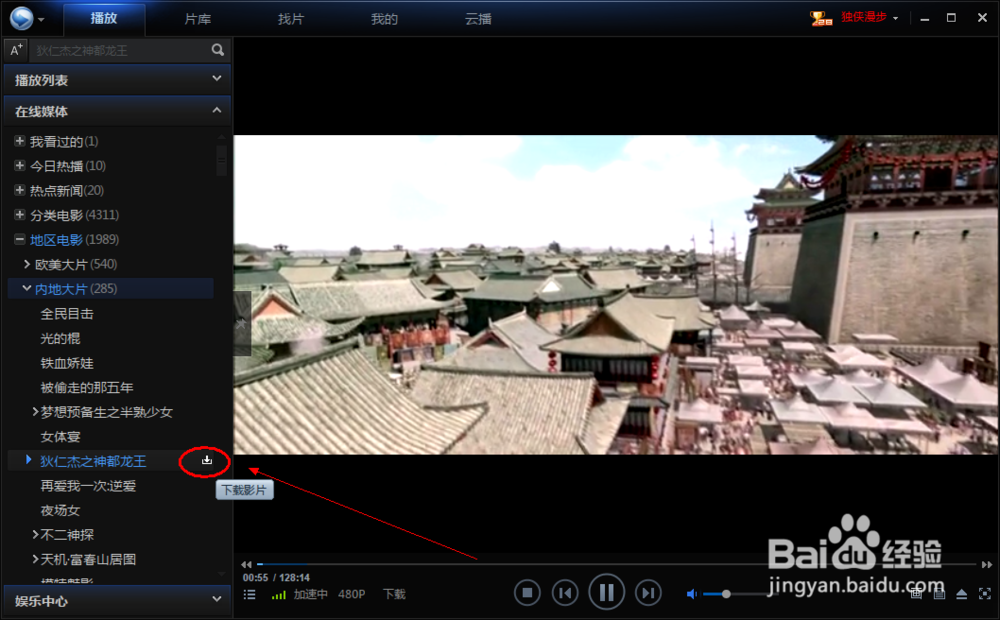Expand 今日热播 category
The width and height of the screenshot is (1000, 620).
20,165
